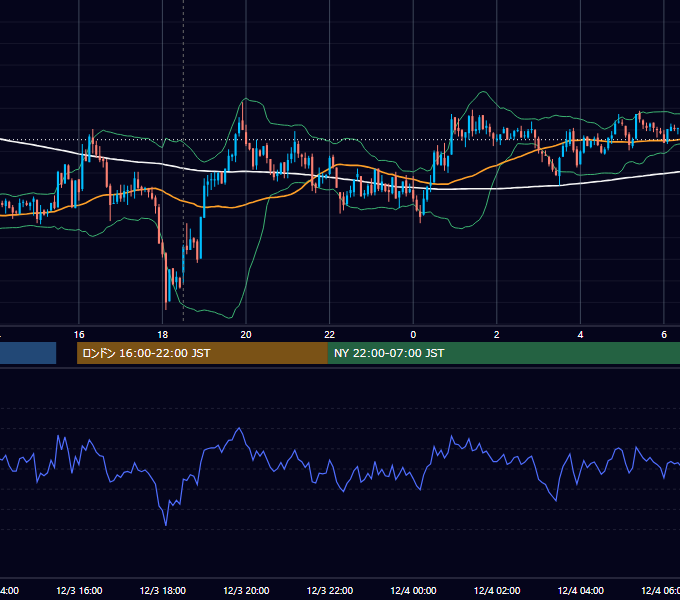Click the oscillator peak near 20:00
Viewport: 680px width, 600px height.
tap(239, 428)
